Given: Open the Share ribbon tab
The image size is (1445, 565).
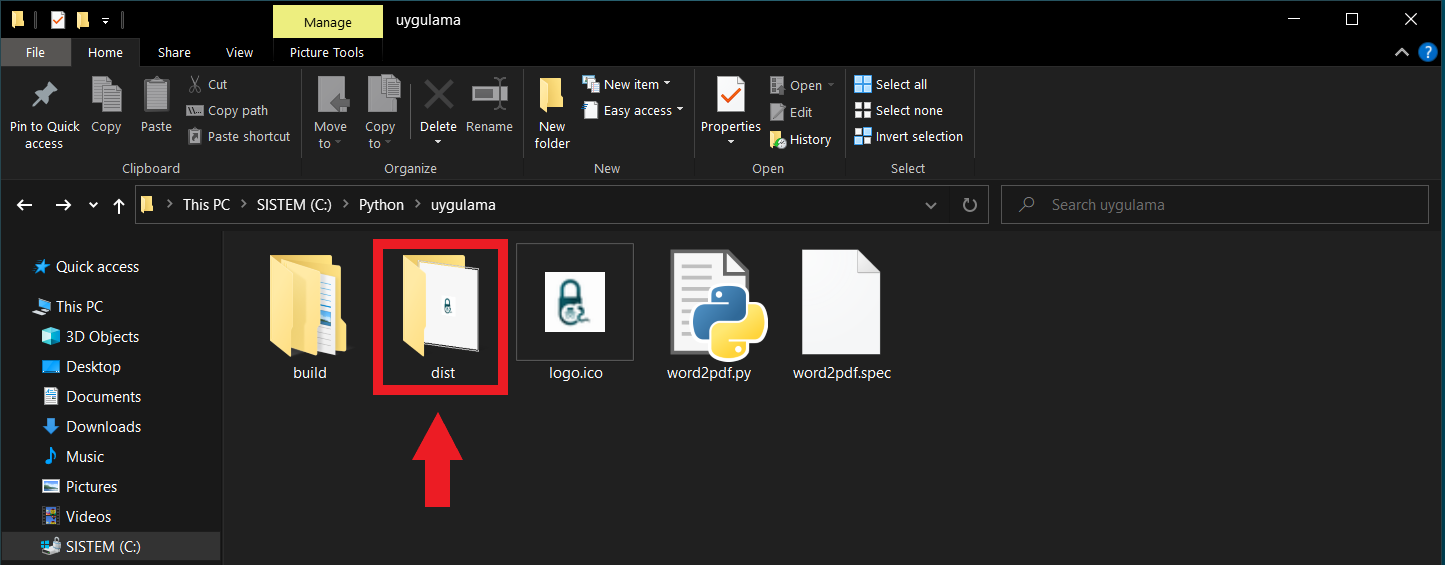Looking at the screenshot, I should click(x=174, y=53).
